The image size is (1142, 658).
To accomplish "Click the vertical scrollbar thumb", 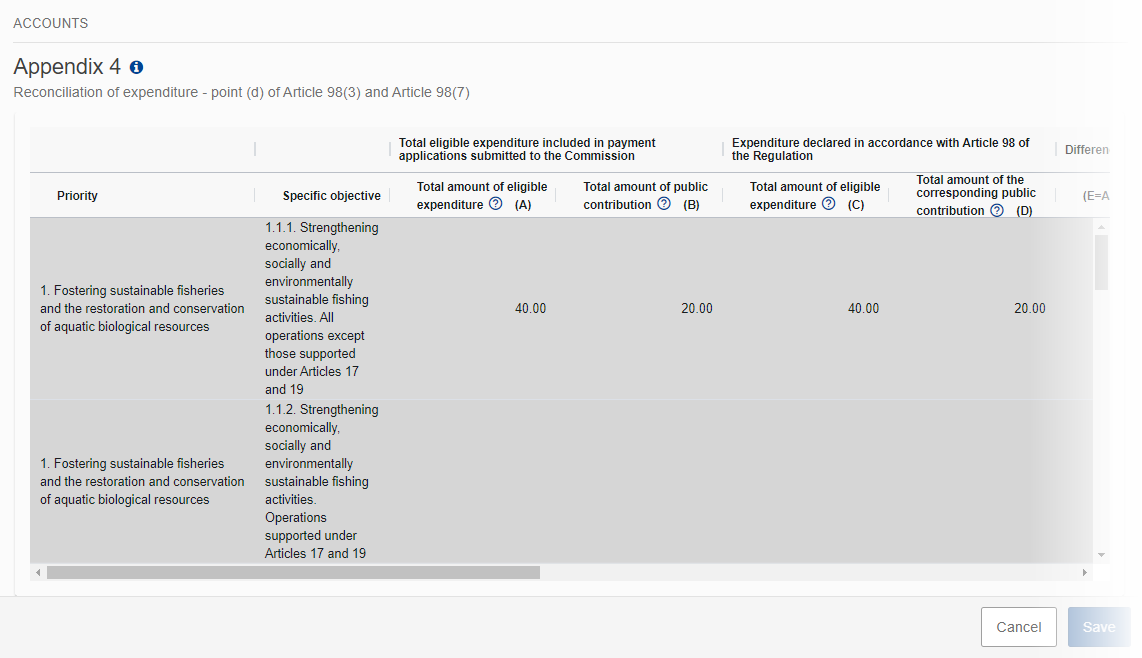I will pos(1101,262).
